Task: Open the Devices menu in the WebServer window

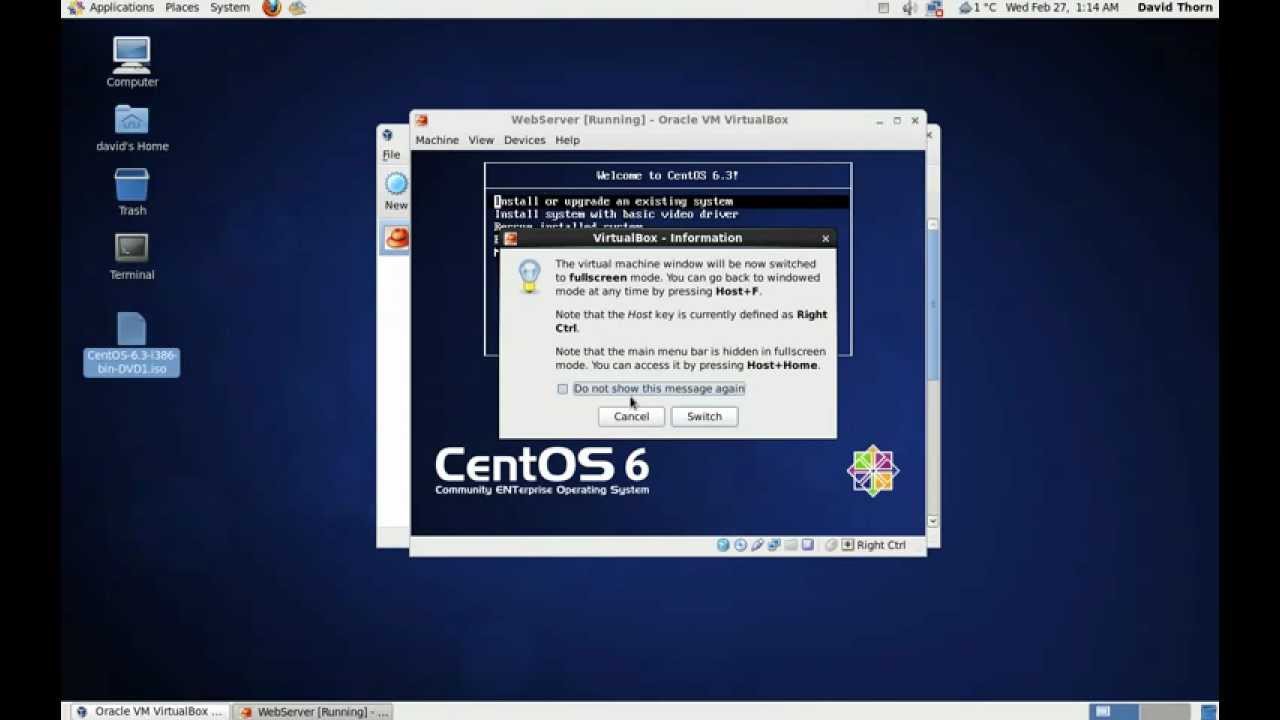Action: 524,140
